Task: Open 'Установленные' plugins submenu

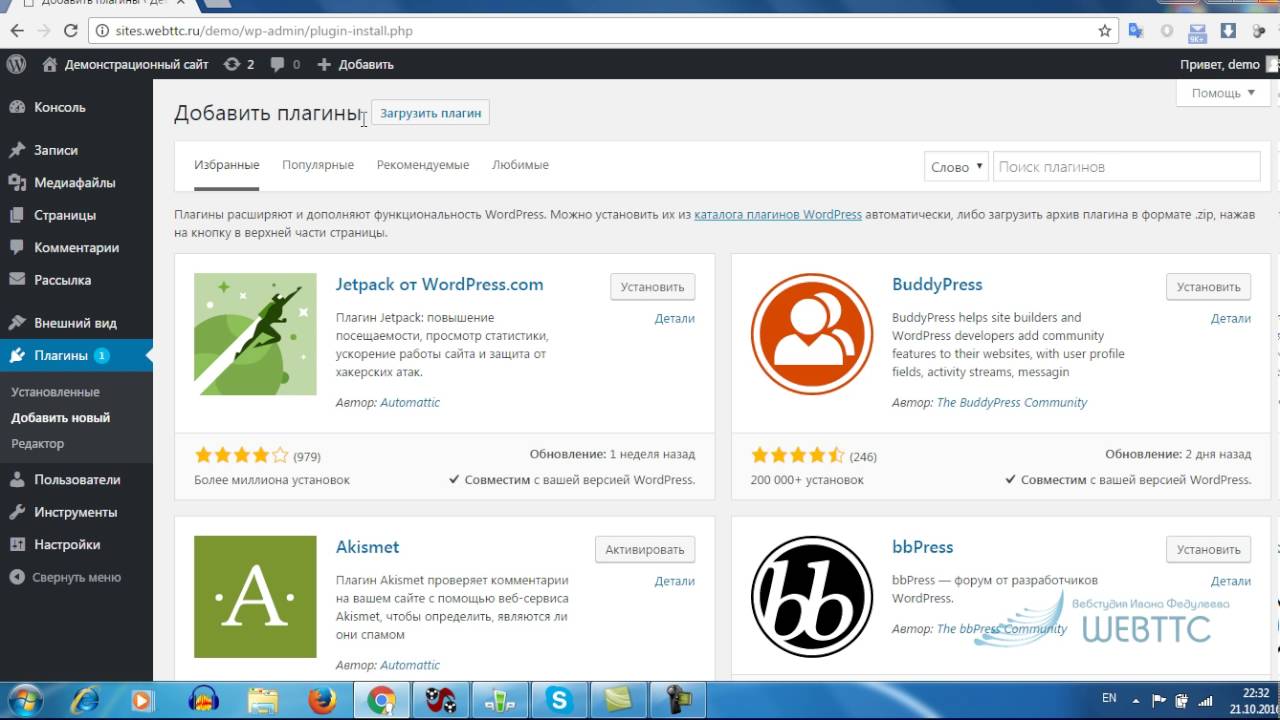Action: (x=55, y=392)
